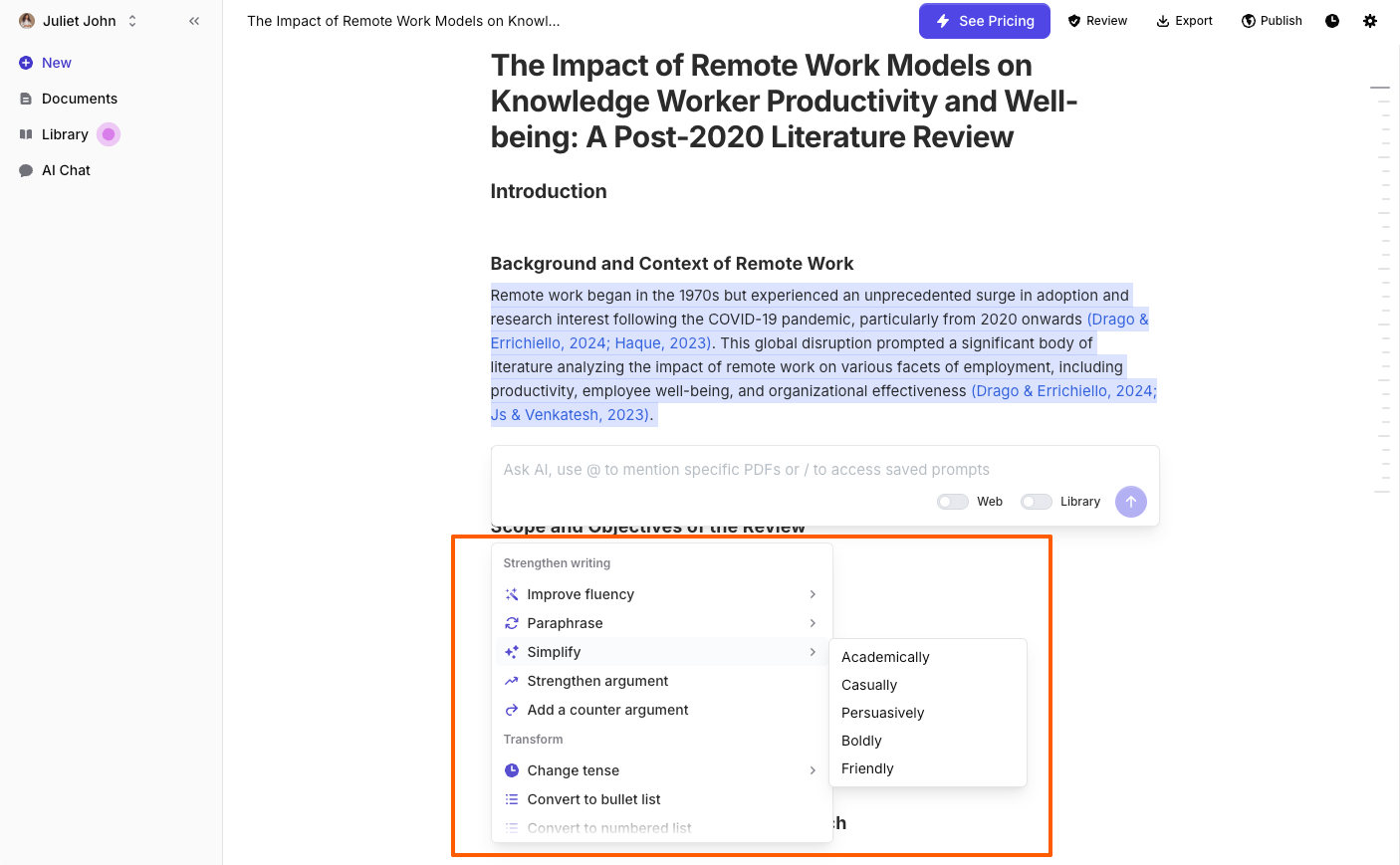Click inside the Ask AI input field

(747, 469)
